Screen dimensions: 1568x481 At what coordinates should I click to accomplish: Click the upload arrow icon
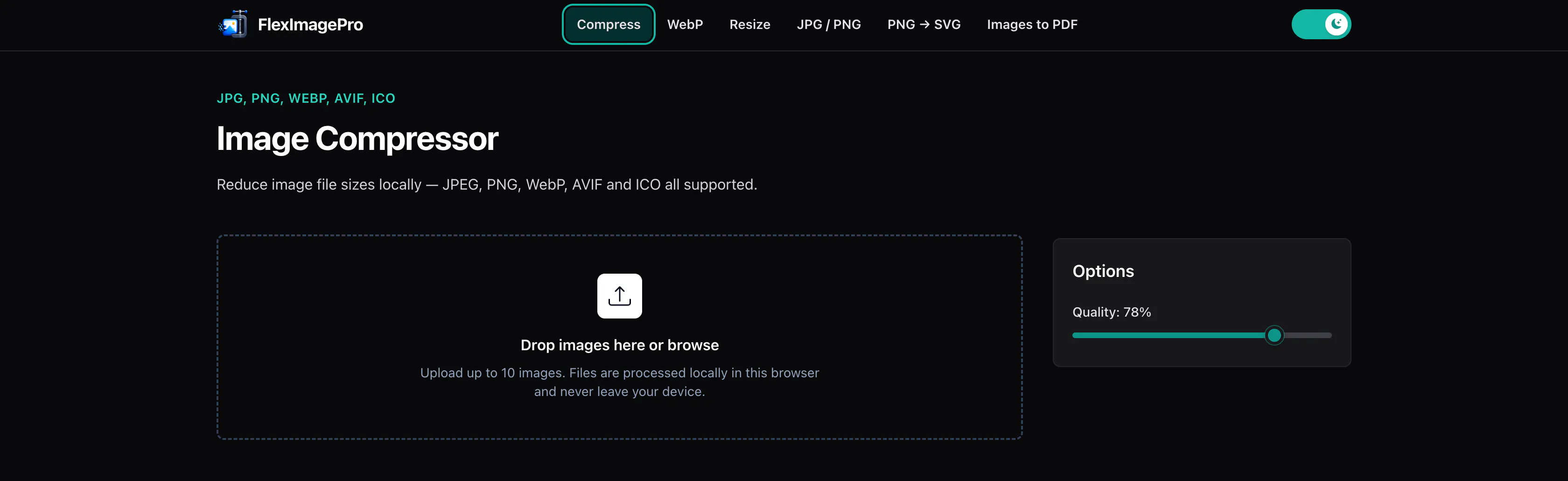(x=619, y=296)
